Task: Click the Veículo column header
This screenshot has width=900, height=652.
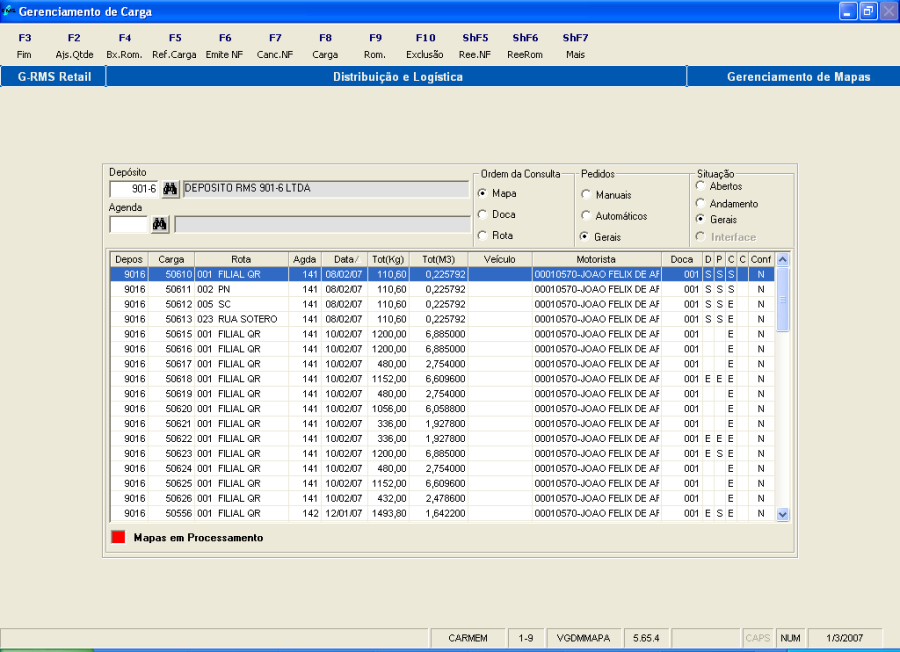Action: tap(500, 259)
